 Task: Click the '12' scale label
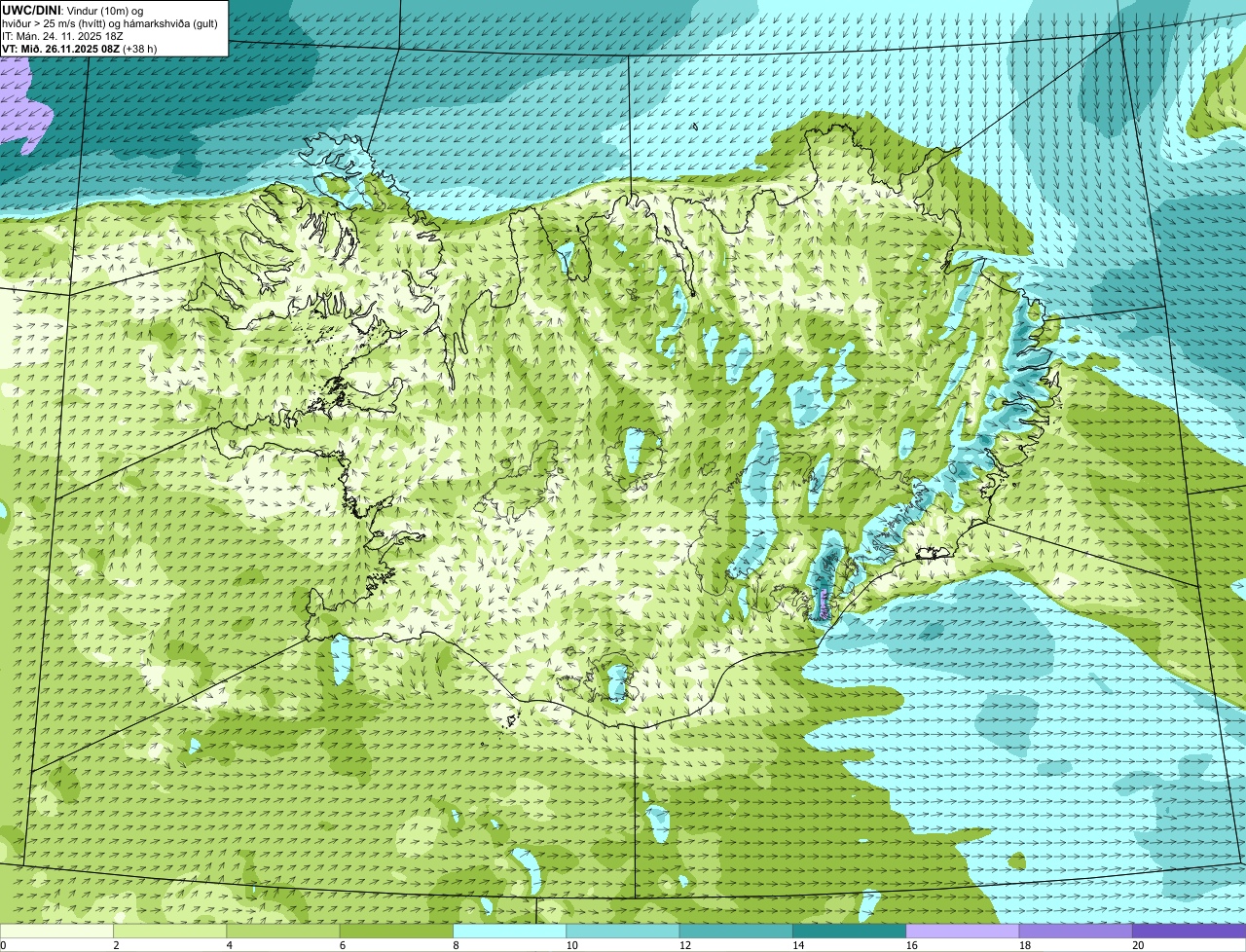[x=684, y=945]
